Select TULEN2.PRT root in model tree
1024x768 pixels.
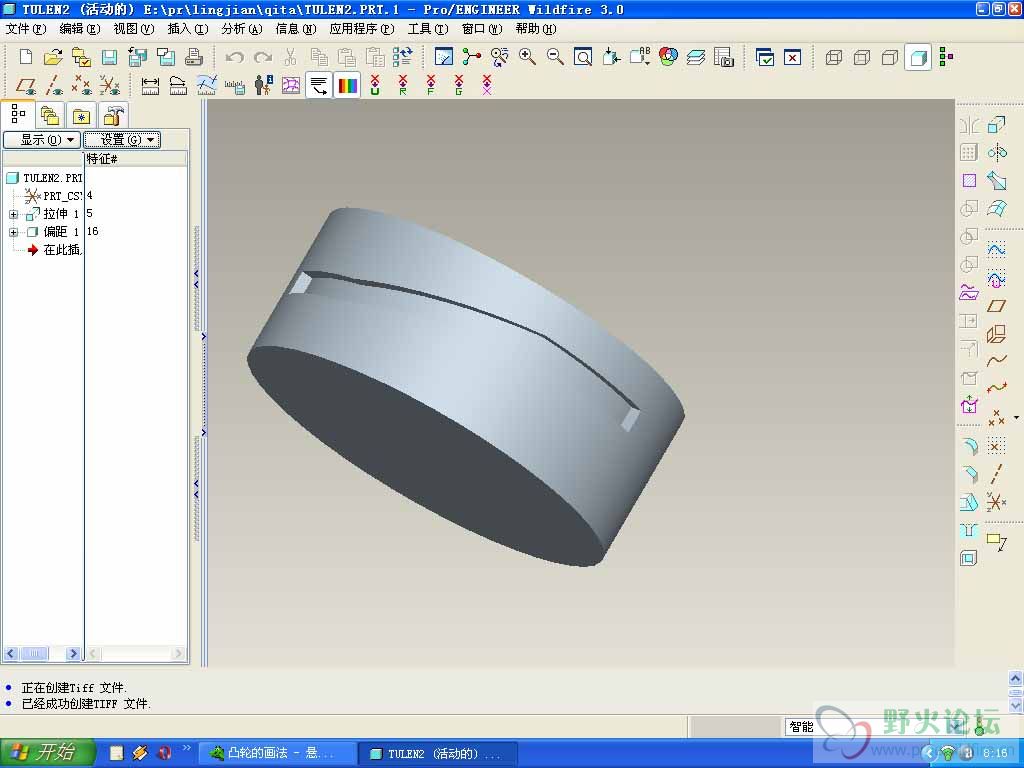click(44, 178)
